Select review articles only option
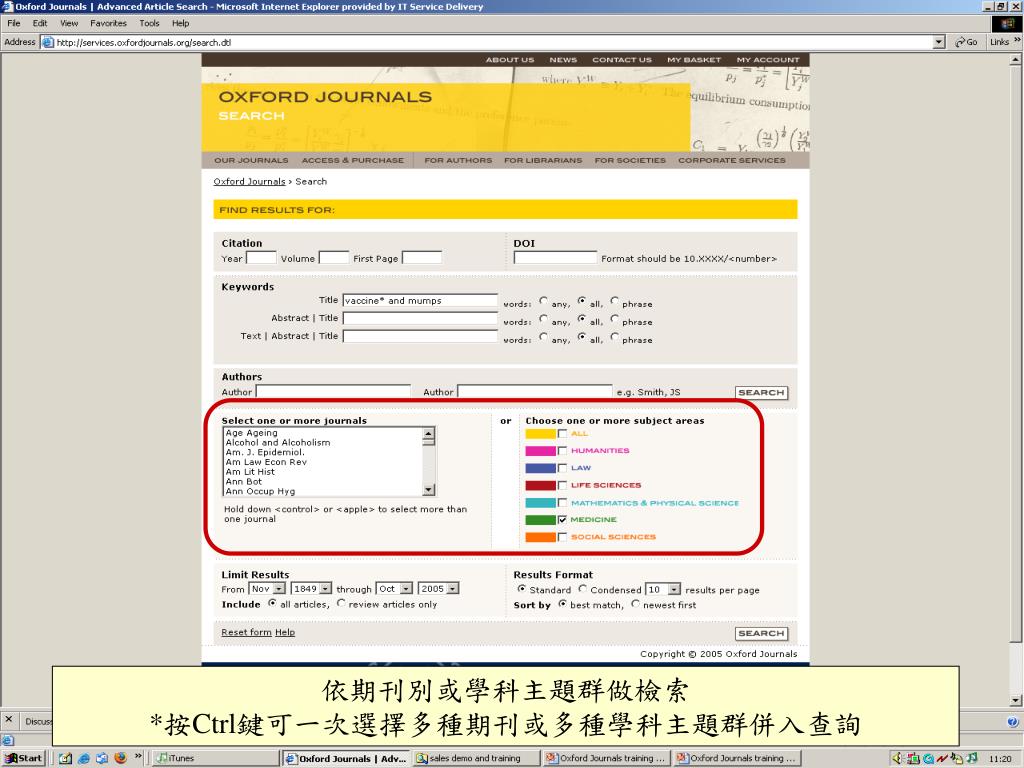 [341, 603]
